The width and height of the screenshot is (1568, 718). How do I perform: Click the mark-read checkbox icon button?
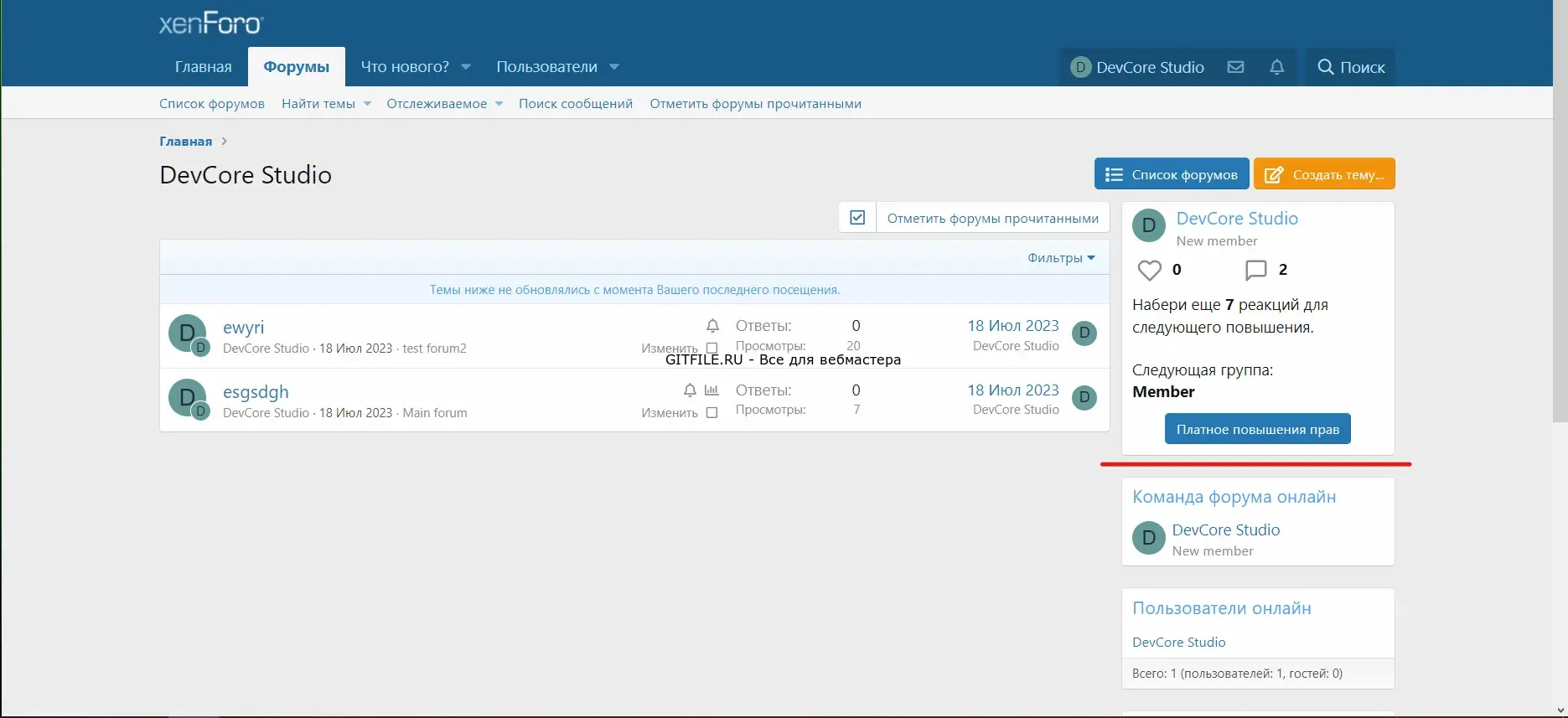857,218
